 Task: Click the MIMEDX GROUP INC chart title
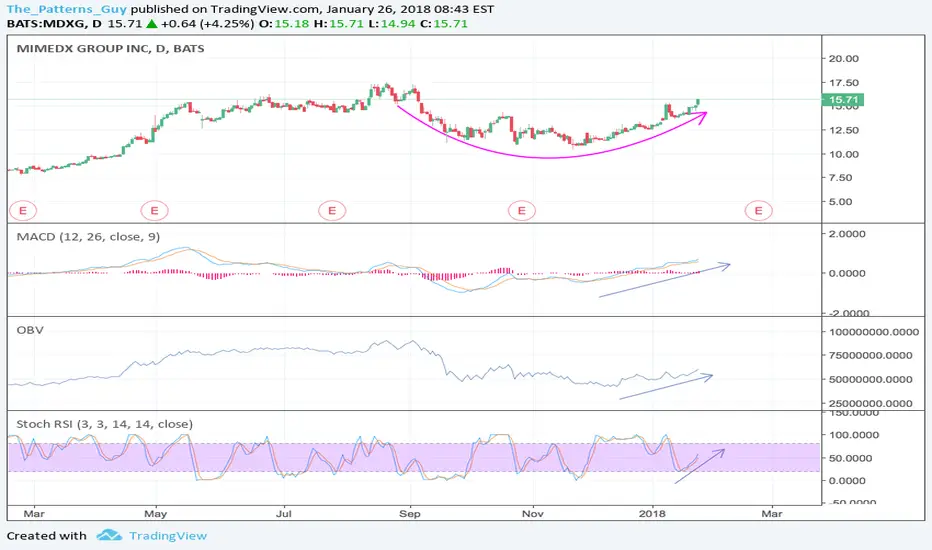click(x=111, y=49)
